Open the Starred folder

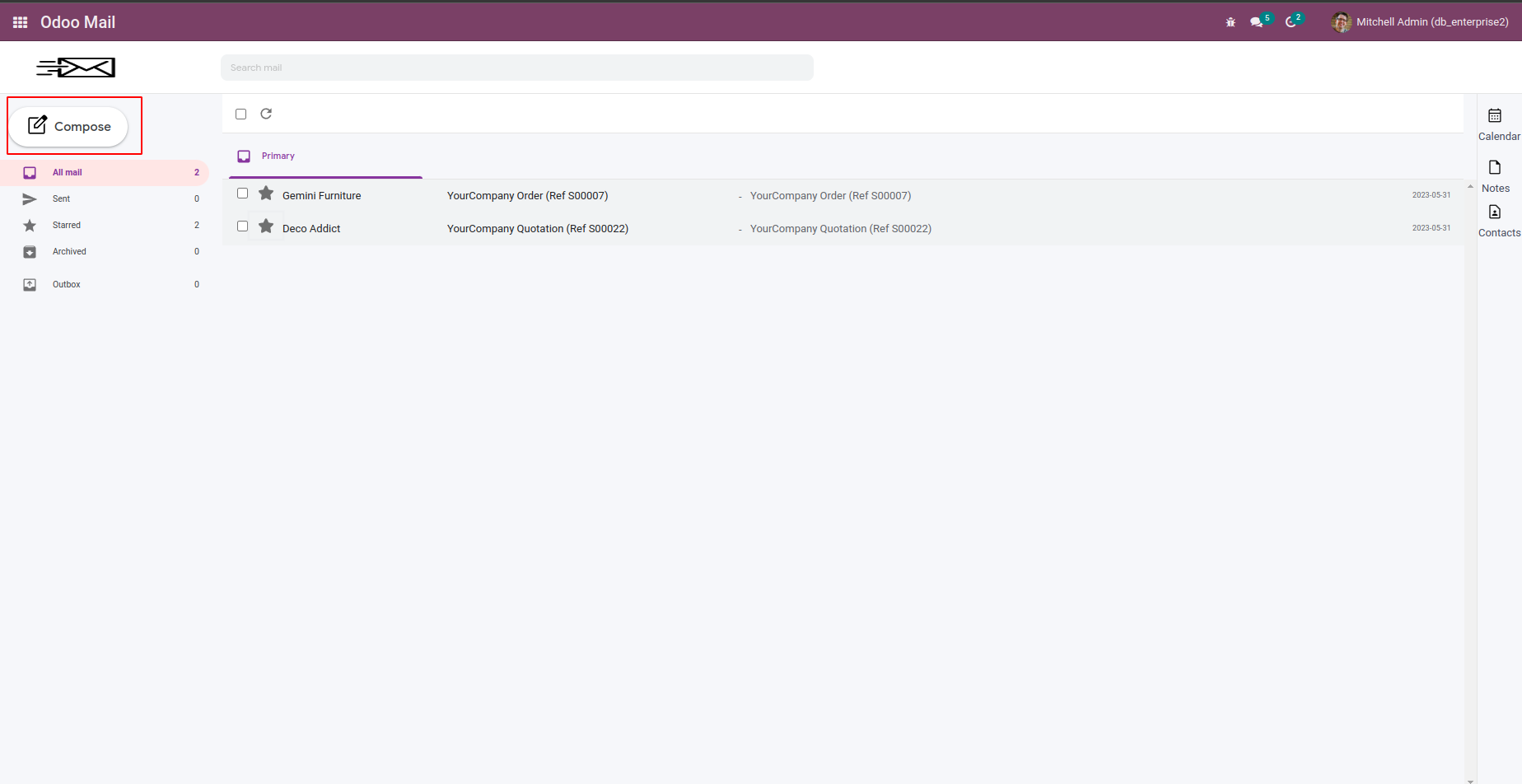(105, 226)
